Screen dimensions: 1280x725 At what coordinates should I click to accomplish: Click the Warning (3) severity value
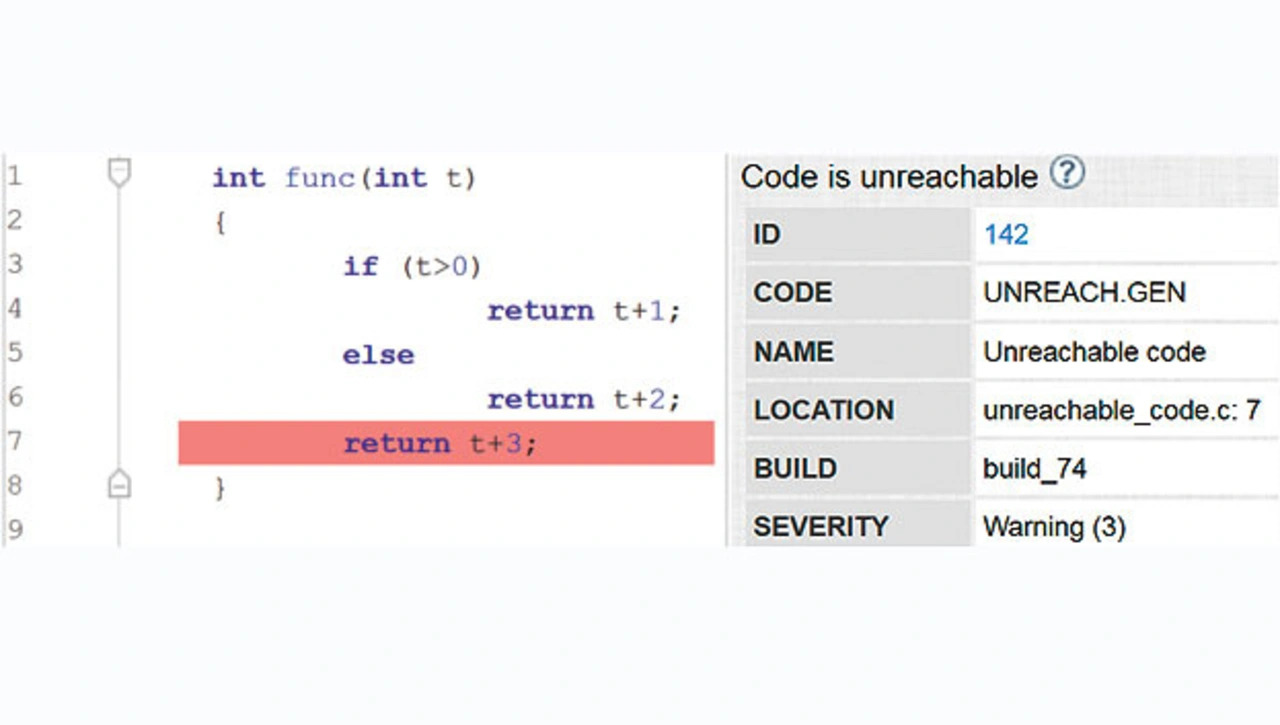point(1054,526)
